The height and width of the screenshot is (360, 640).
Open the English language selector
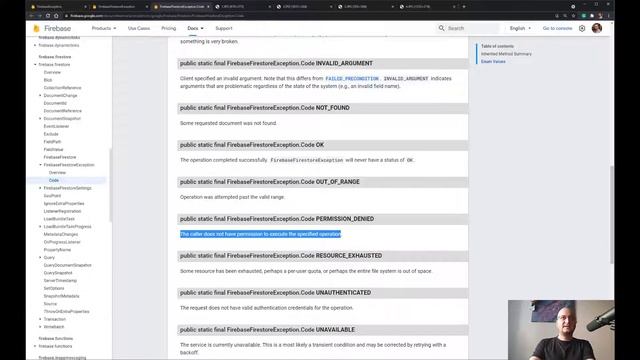(x=520, y=28)
